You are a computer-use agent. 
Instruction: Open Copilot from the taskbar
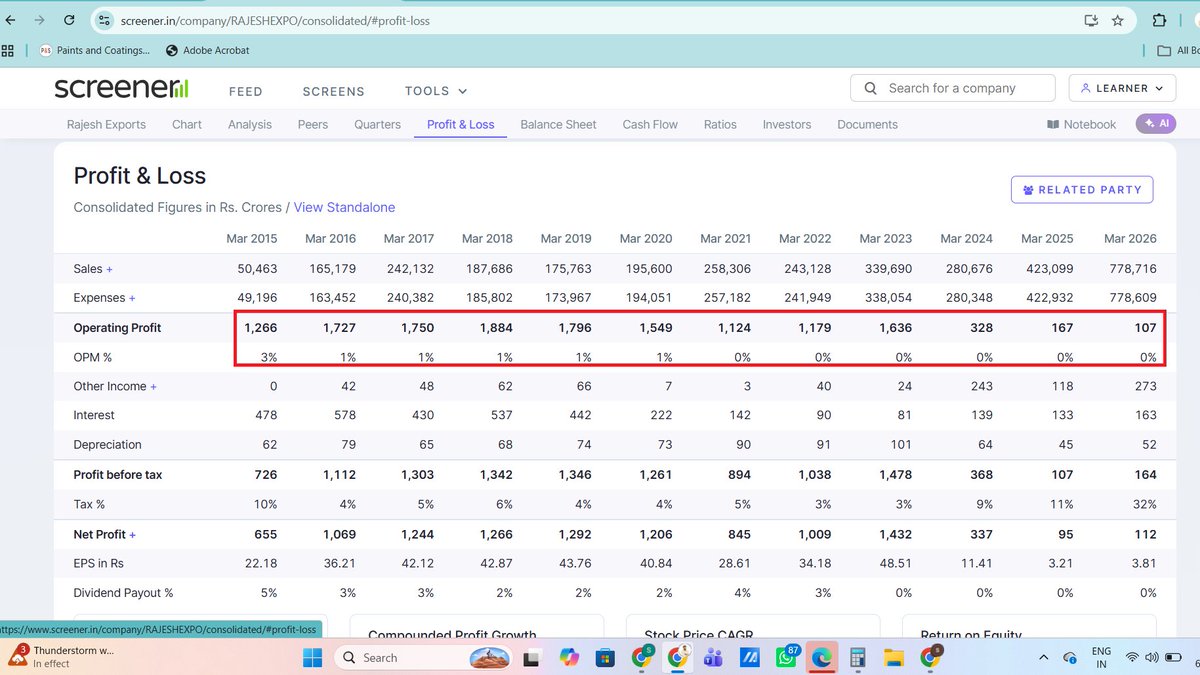569,657
